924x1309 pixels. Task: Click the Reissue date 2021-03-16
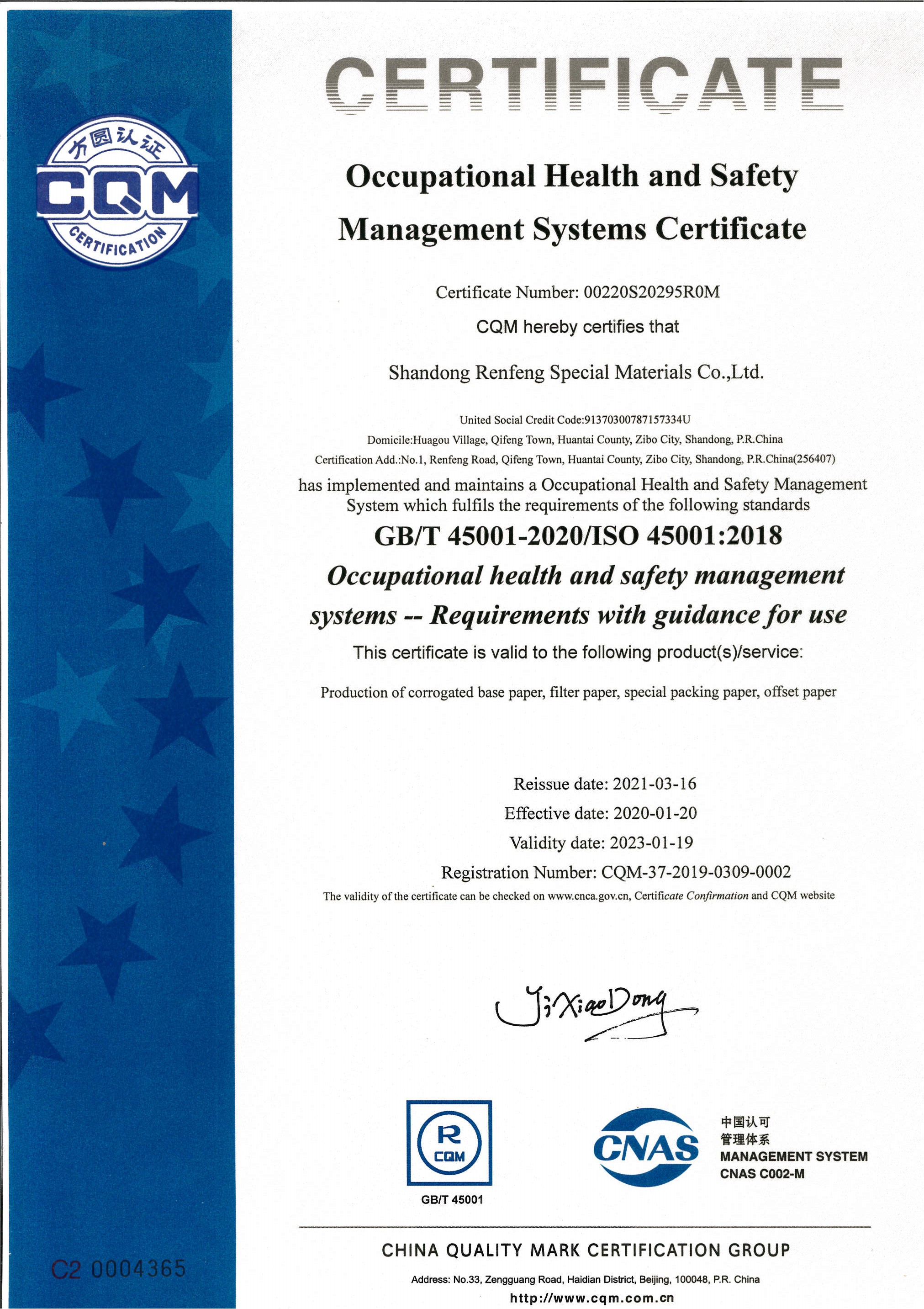click(x=604, y=784)
